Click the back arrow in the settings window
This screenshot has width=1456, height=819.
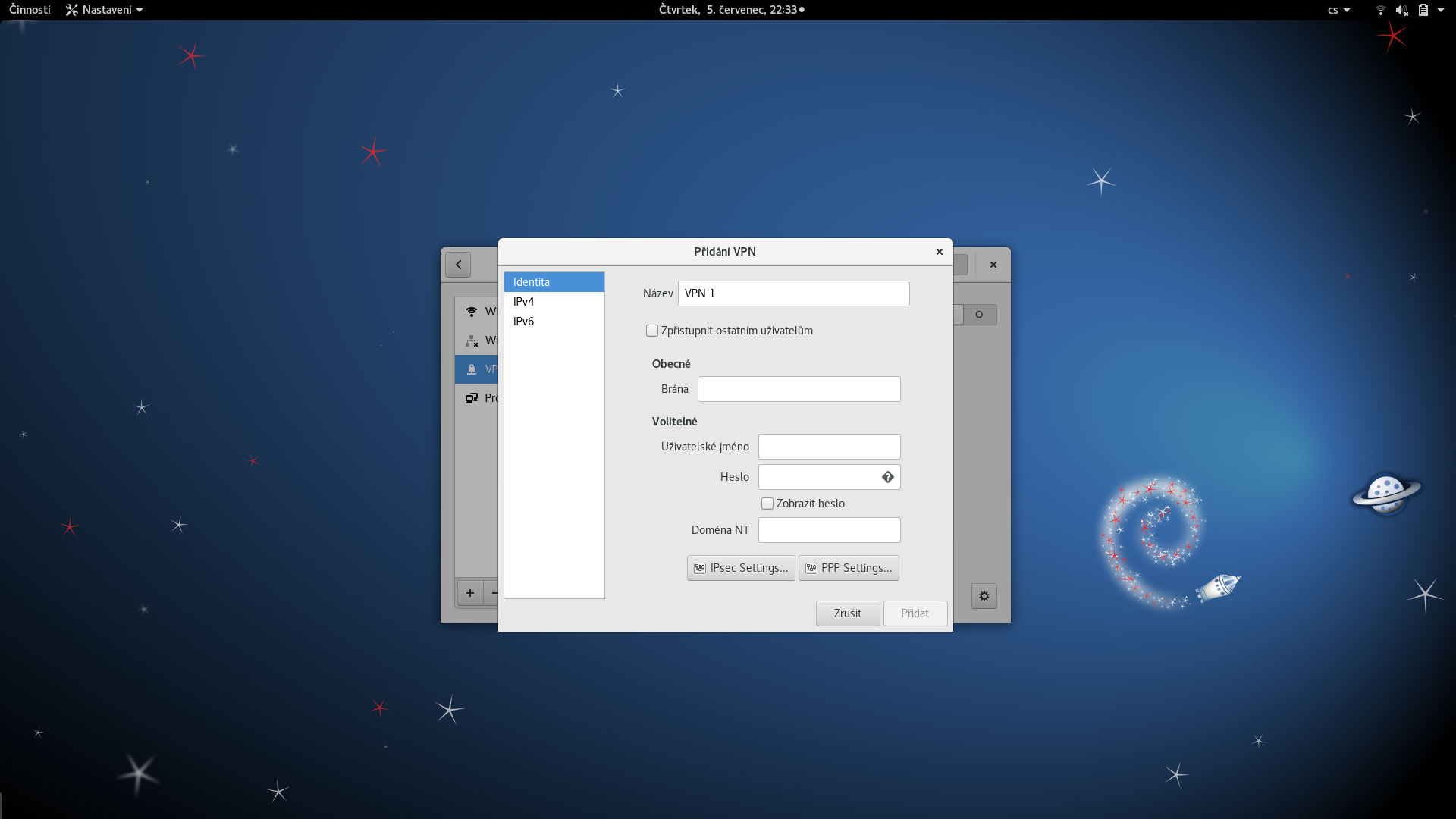pyautogui.click(x=458, y=265)
